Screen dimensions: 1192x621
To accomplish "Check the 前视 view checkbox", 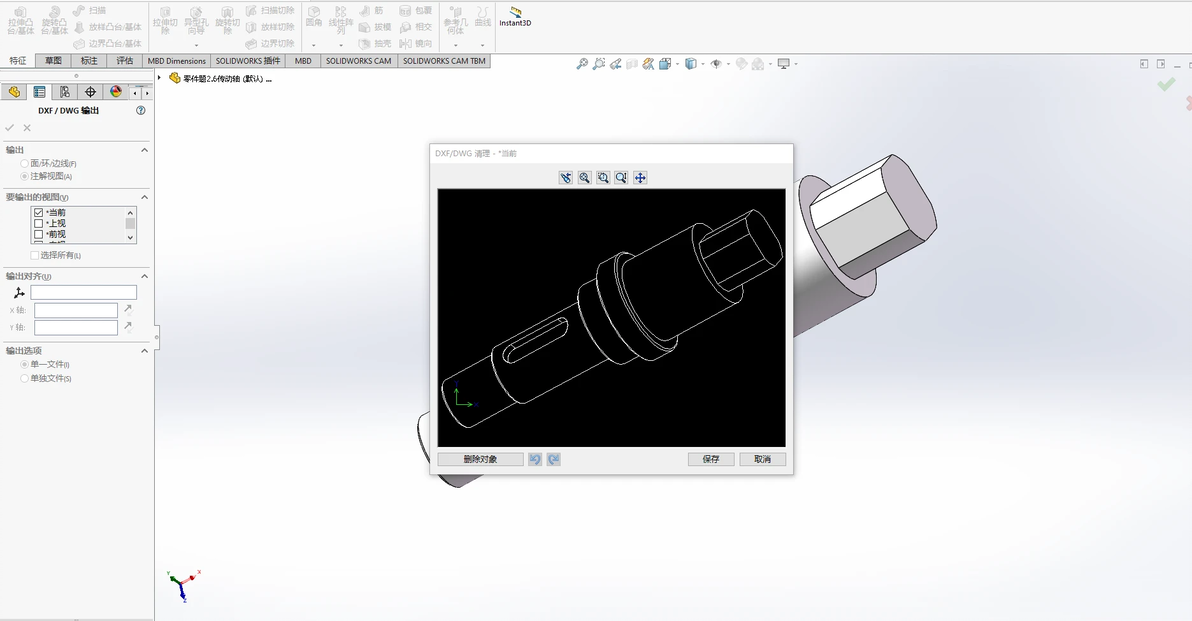I will pos(39,234).
